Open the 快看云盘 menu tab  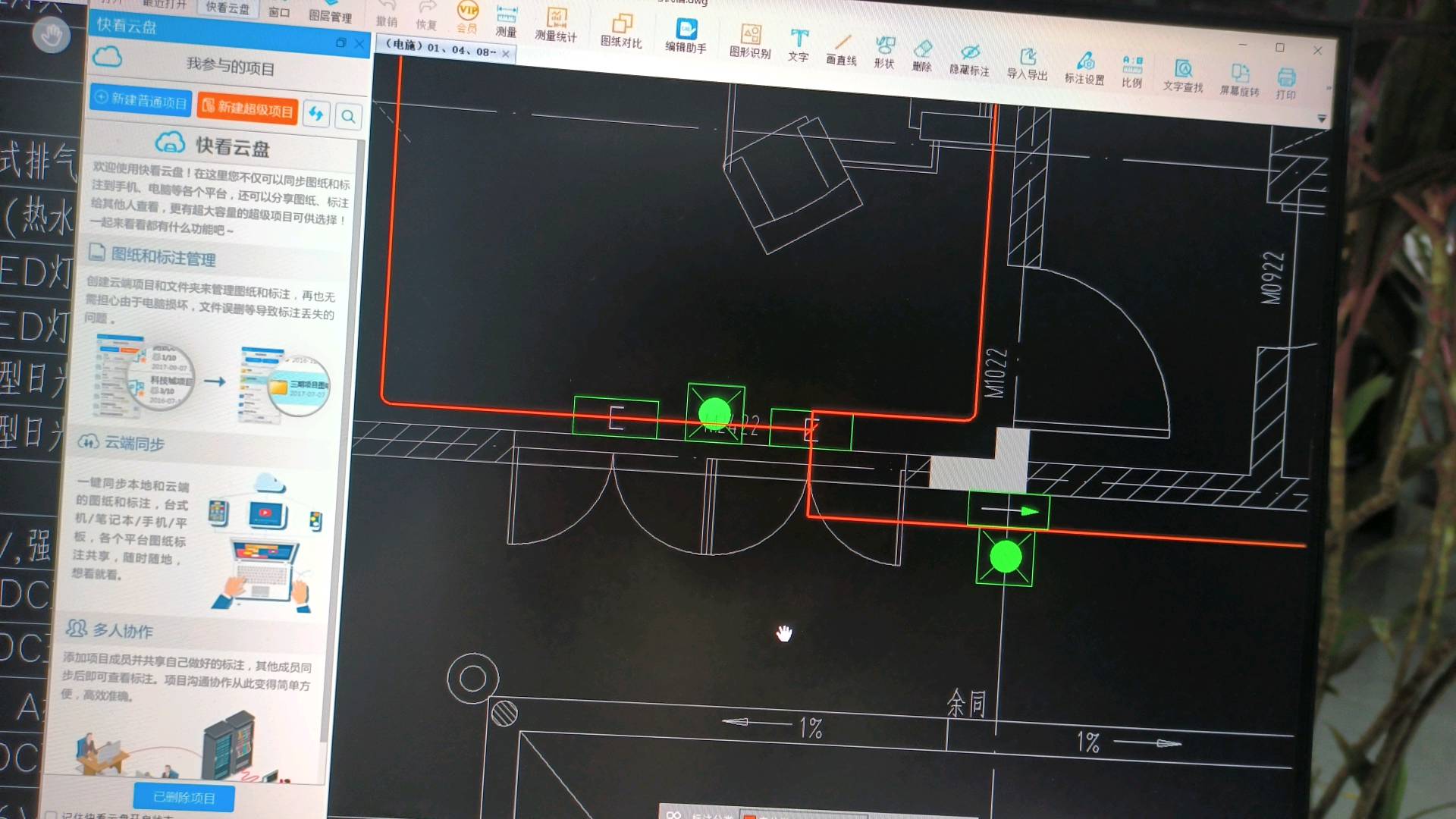coord(227,8)
